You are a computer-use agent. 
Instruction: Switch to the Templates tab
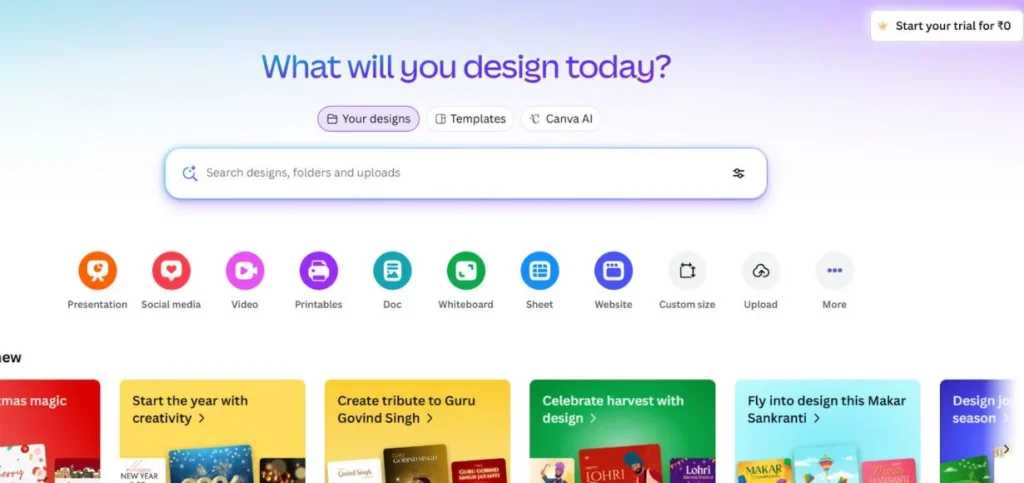point(470,119)
